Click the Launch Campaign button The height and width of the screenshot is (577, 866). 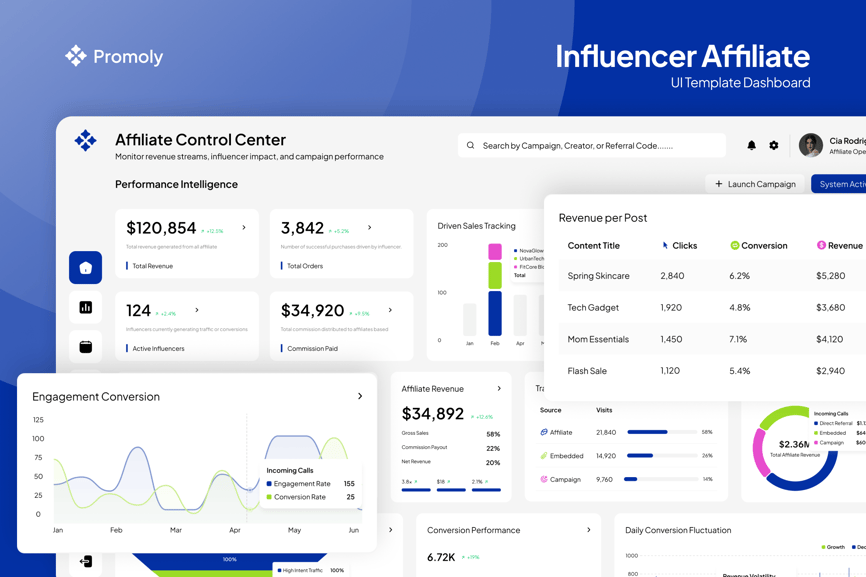755,184
